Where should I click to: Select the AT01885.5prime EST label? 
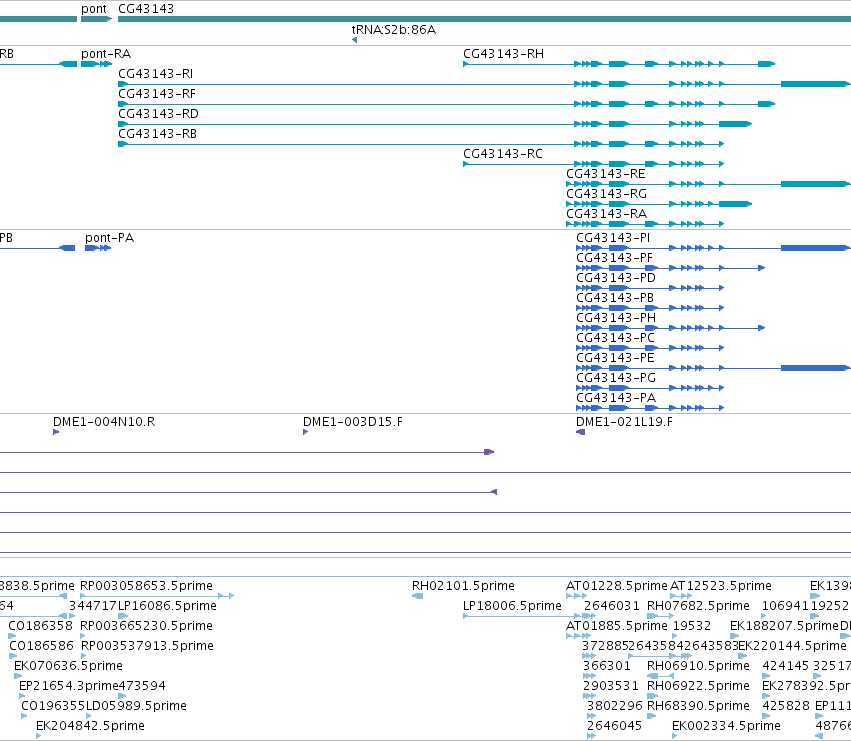pos(617,626)
